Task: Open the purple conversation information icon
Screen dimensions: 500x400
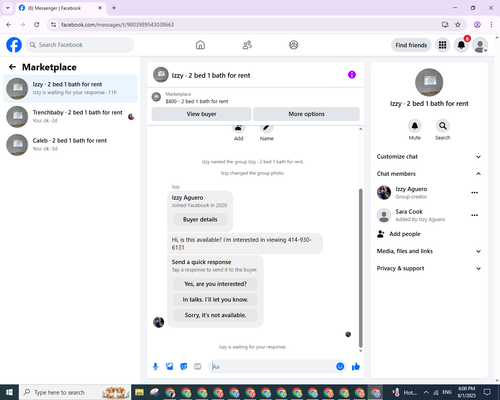Action: pyautogui.click(x=352, y=75)
